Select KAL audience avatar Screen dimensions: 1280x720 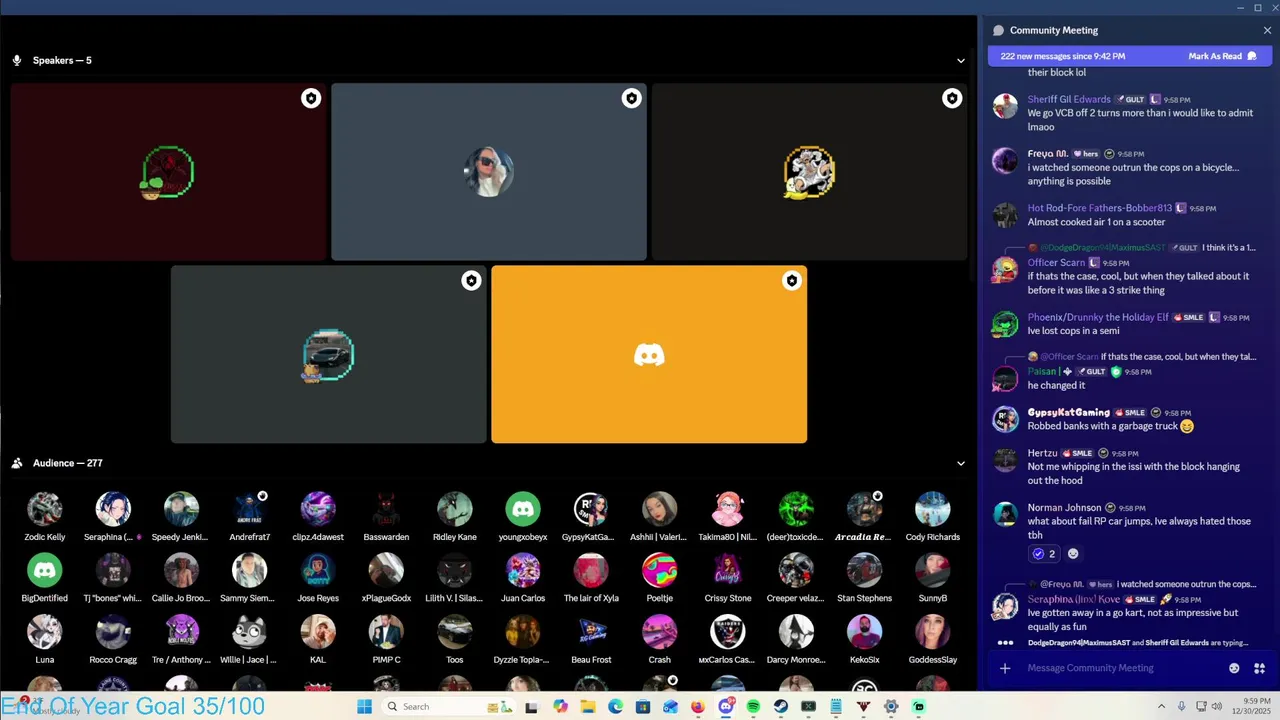point(318,632)
